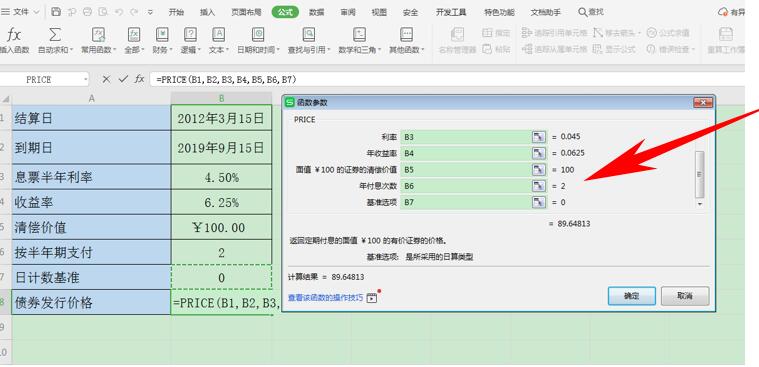This screenshot has width=759, height=367.
Task: Click the Insert Function (插入函数) fx icon
Action: click(13, 34)
